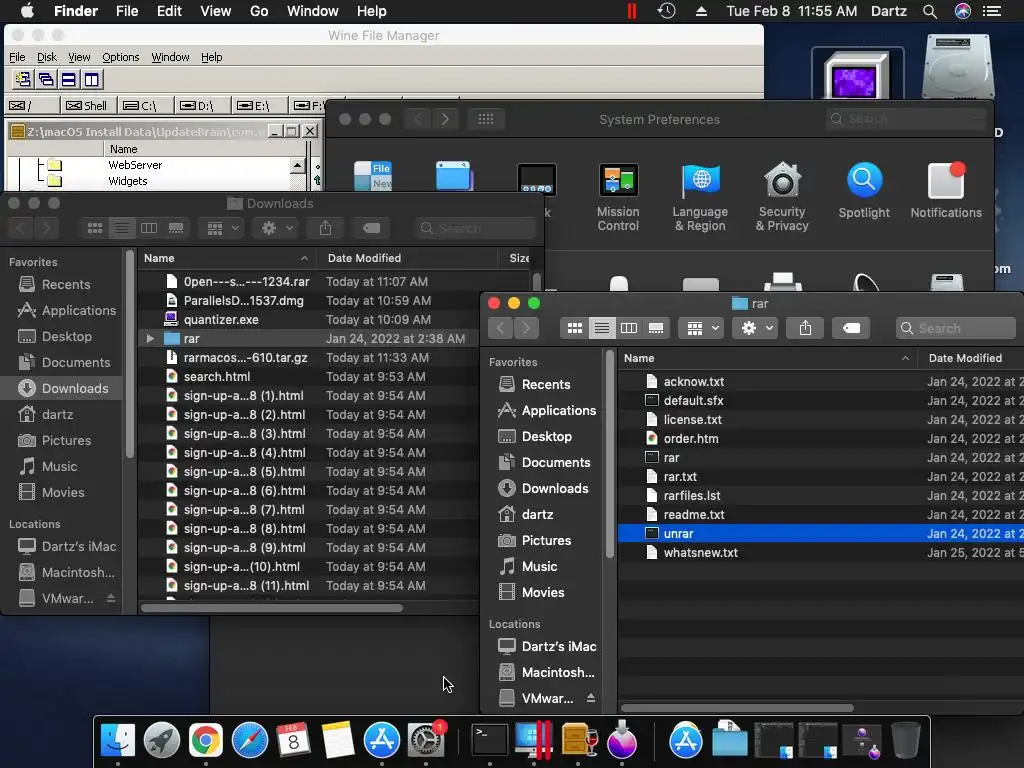Open Mission Control preferences pane
Image resolution: width=1024 pixels, height=768 pixels.
click(x=618, y=197)
